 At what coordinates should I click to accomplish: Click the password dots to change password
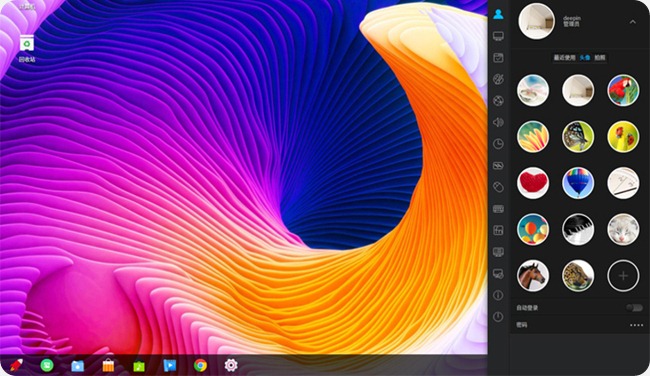pyautogui.click(x=636, y=325)
